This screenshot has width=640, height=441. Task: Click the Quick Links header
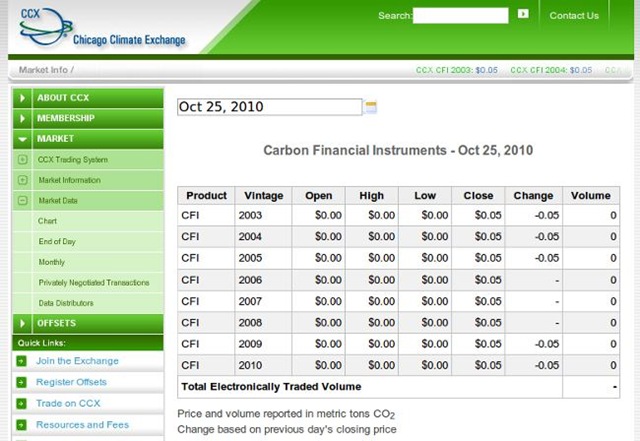[x=88, y=343]
